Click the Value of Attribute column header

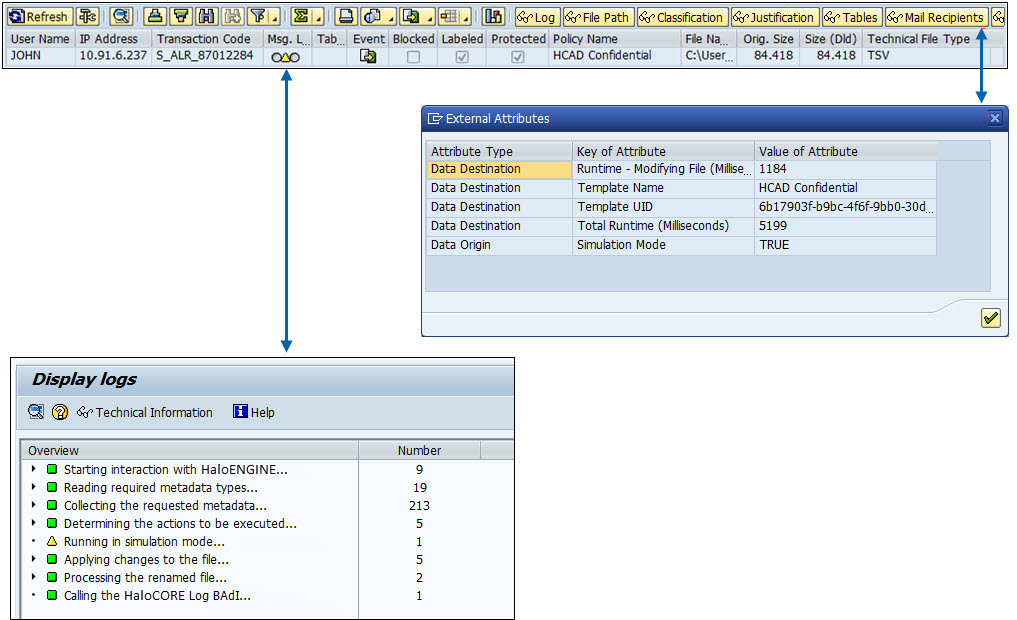845,151
